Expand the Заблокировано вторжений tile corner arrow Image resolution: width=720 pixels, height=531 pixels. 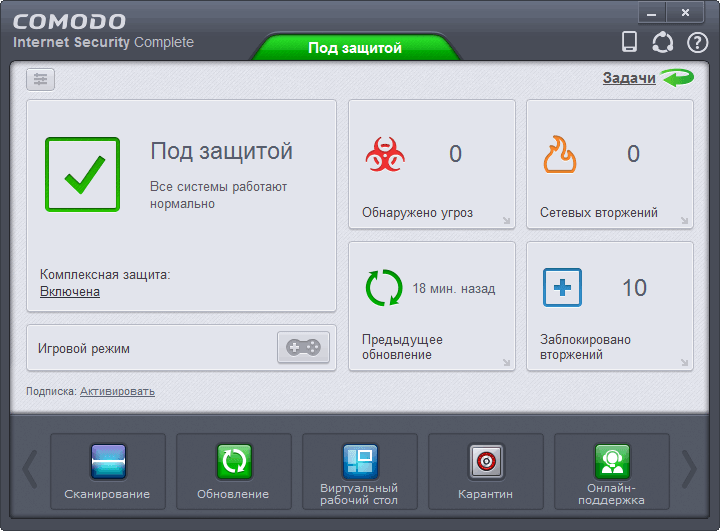click(x=684, y=362)
